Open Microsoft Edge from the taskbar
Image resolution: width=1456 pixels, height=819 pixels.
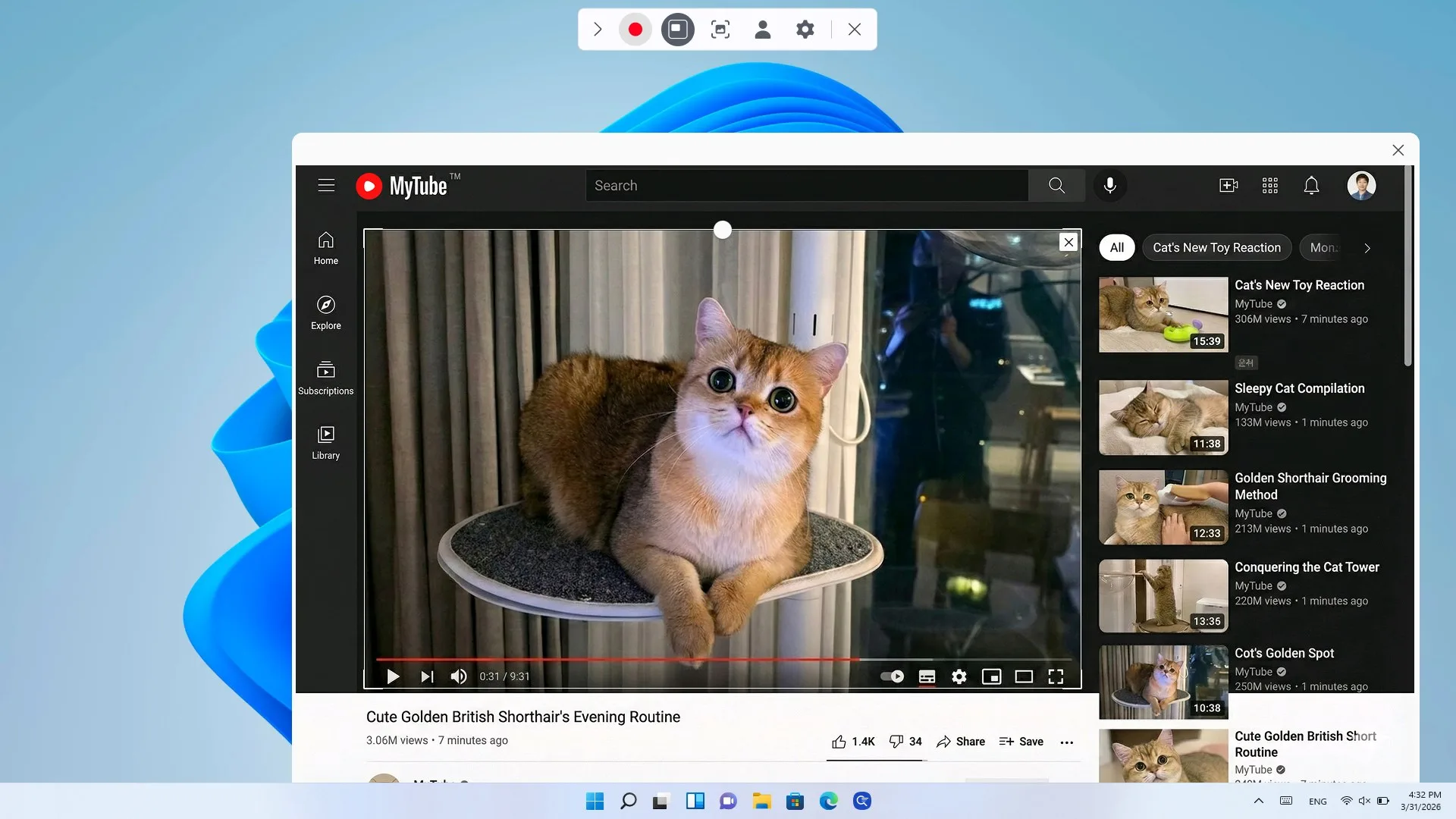pos(828,801)
